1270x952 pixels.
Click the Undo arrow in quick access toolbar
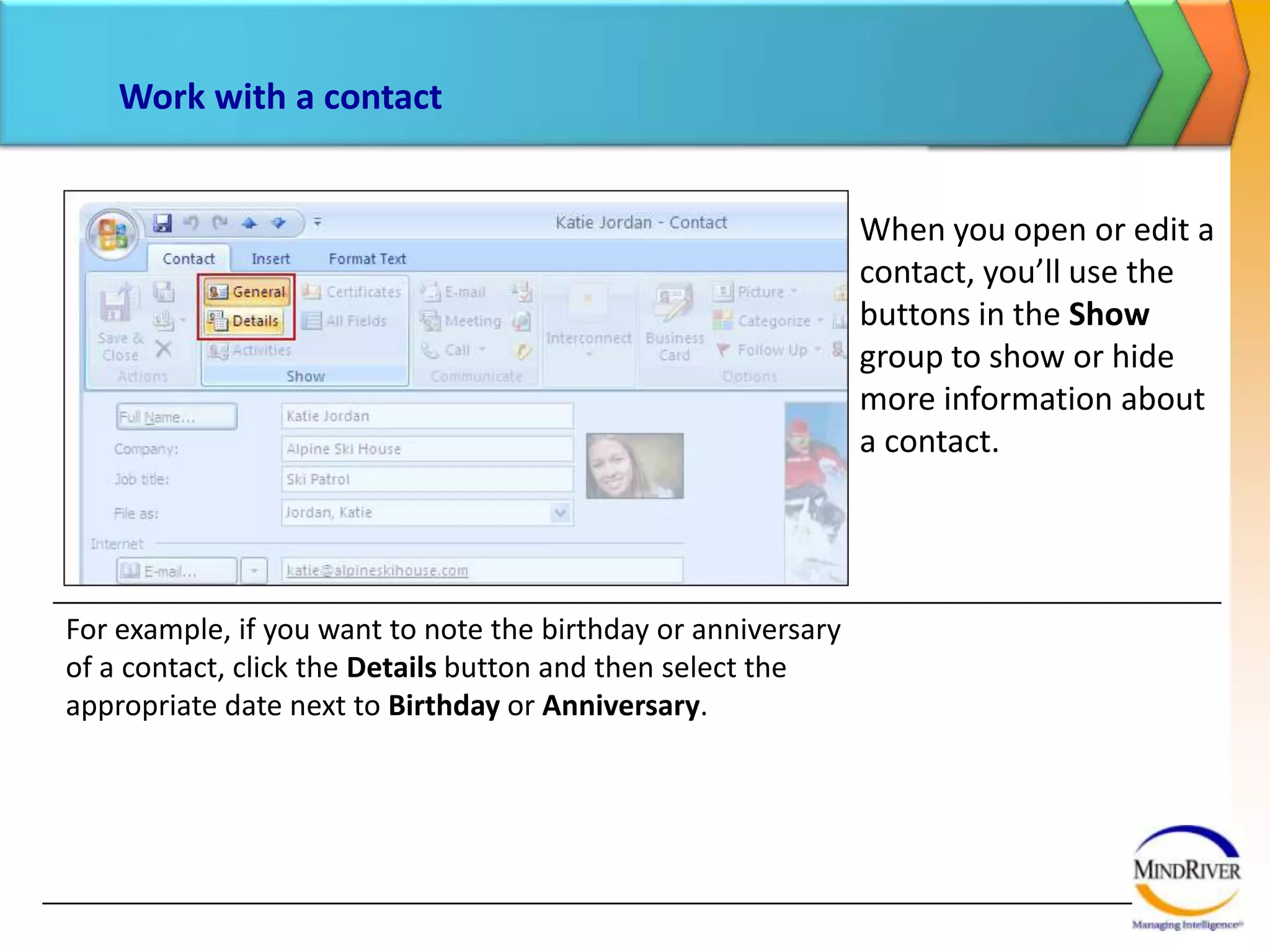click(x=192, y=223)
